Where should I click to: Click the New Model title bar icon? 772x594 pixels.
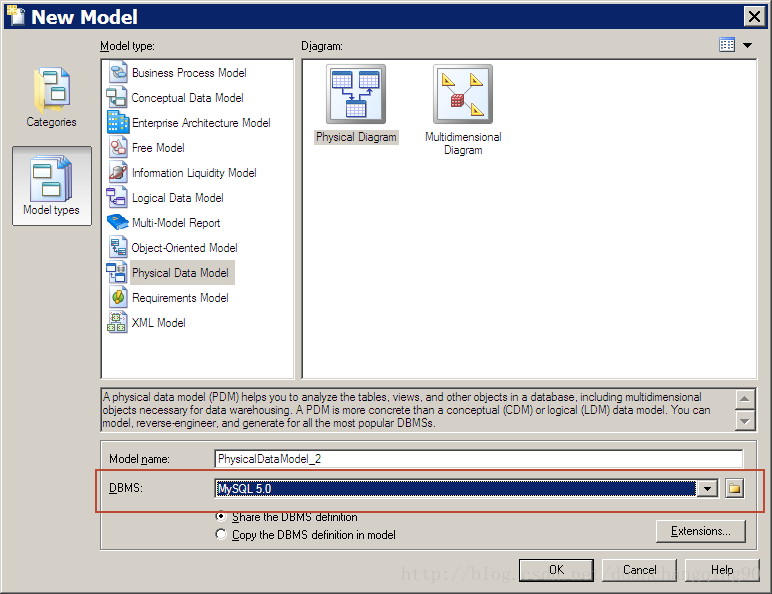[15, 15]
